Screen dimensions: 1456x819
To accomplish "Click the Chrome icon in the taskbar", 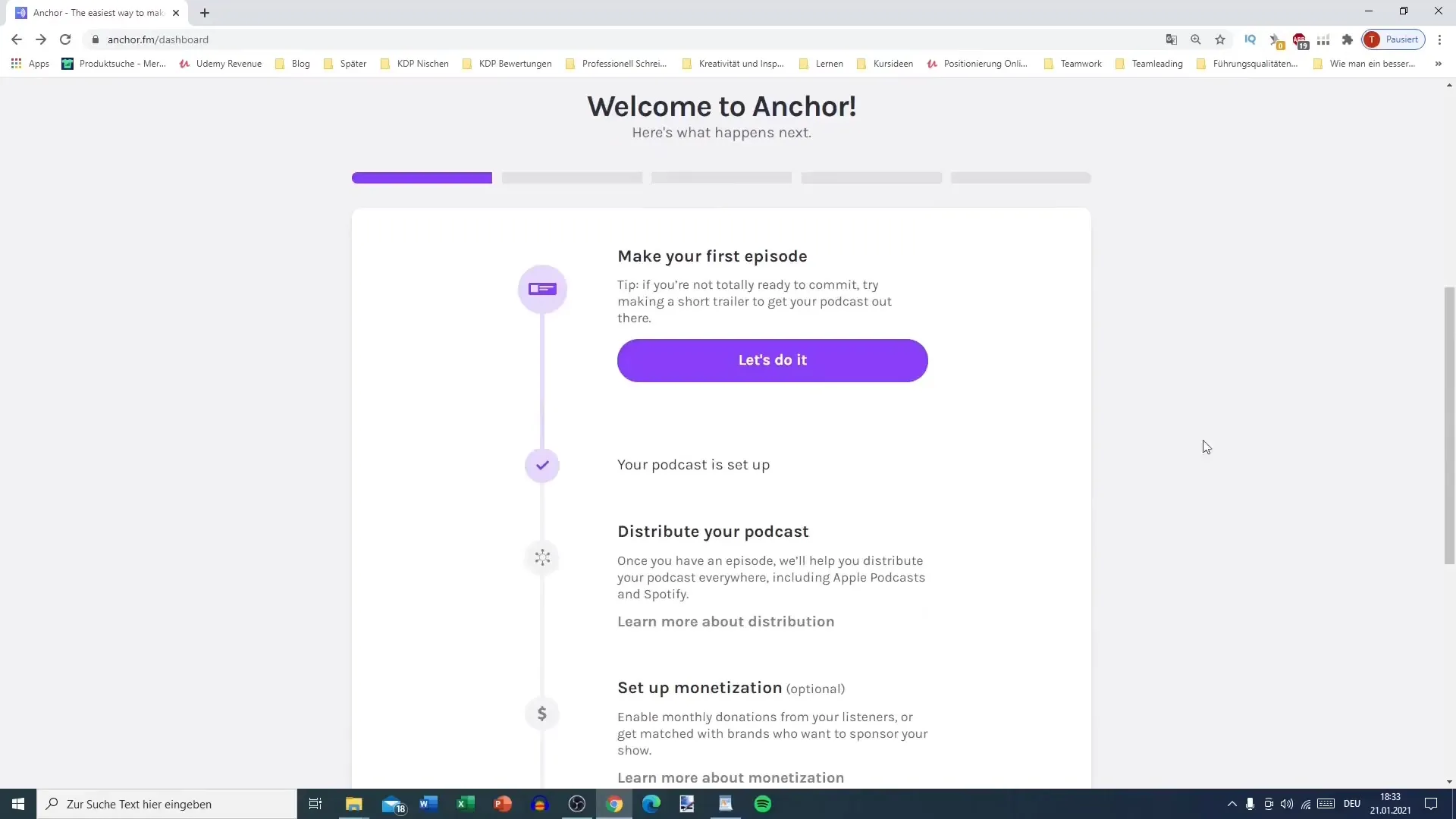I will tap(614, 804).
